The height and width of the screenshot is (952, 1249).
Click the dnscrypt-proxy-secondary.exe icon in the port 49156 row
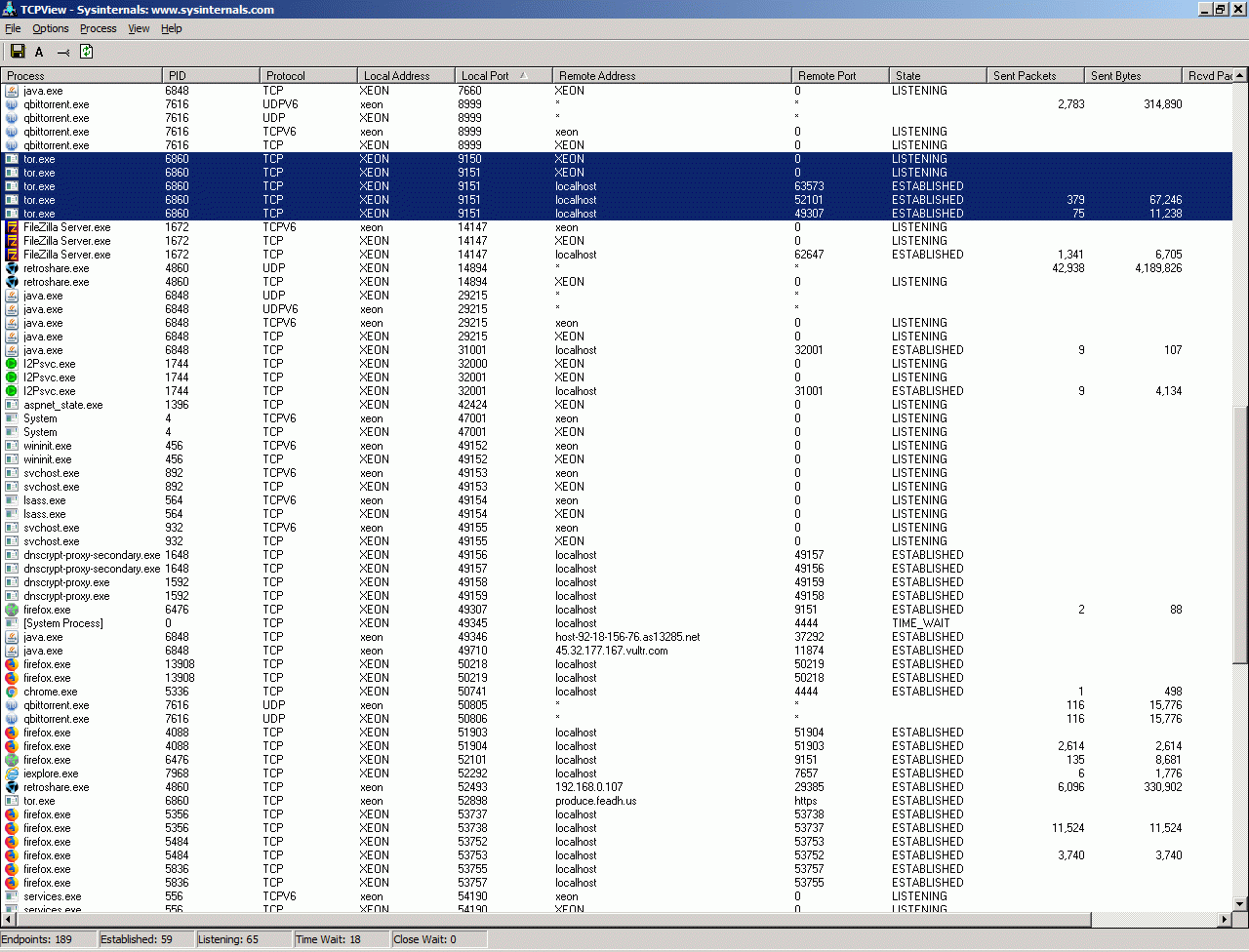pos(12,555)
